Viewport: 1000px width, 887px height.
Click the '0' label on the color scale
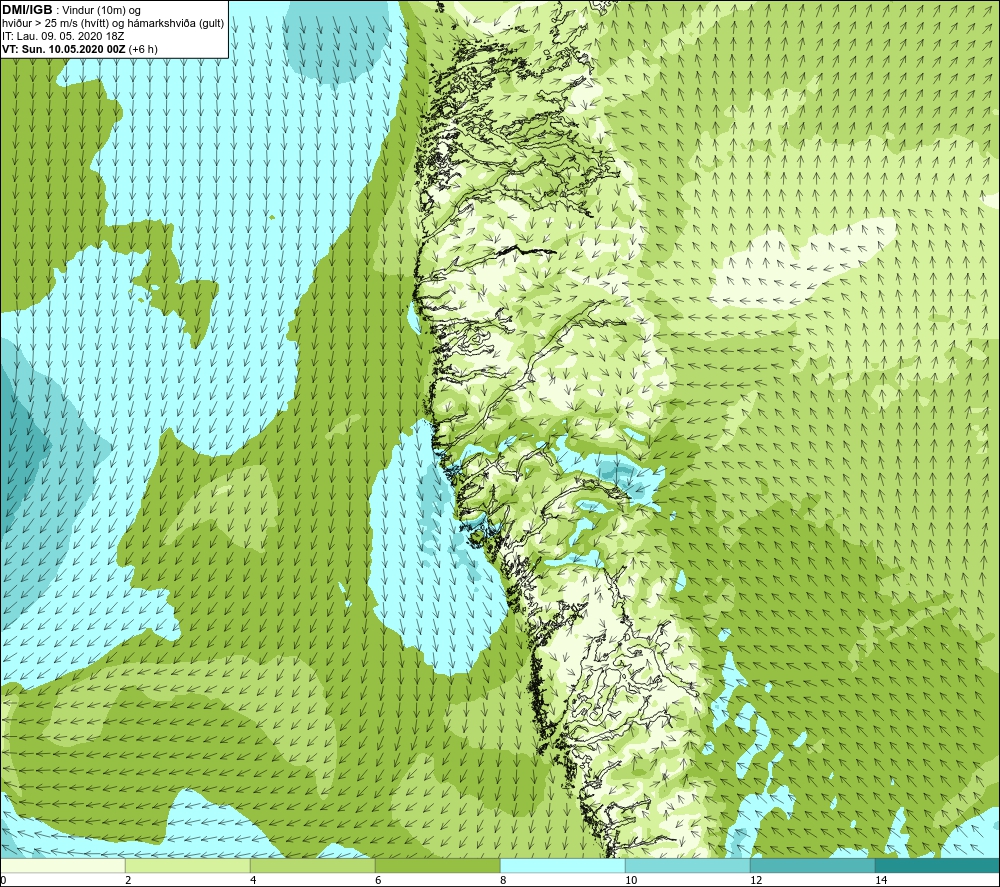tap(3, 880)
